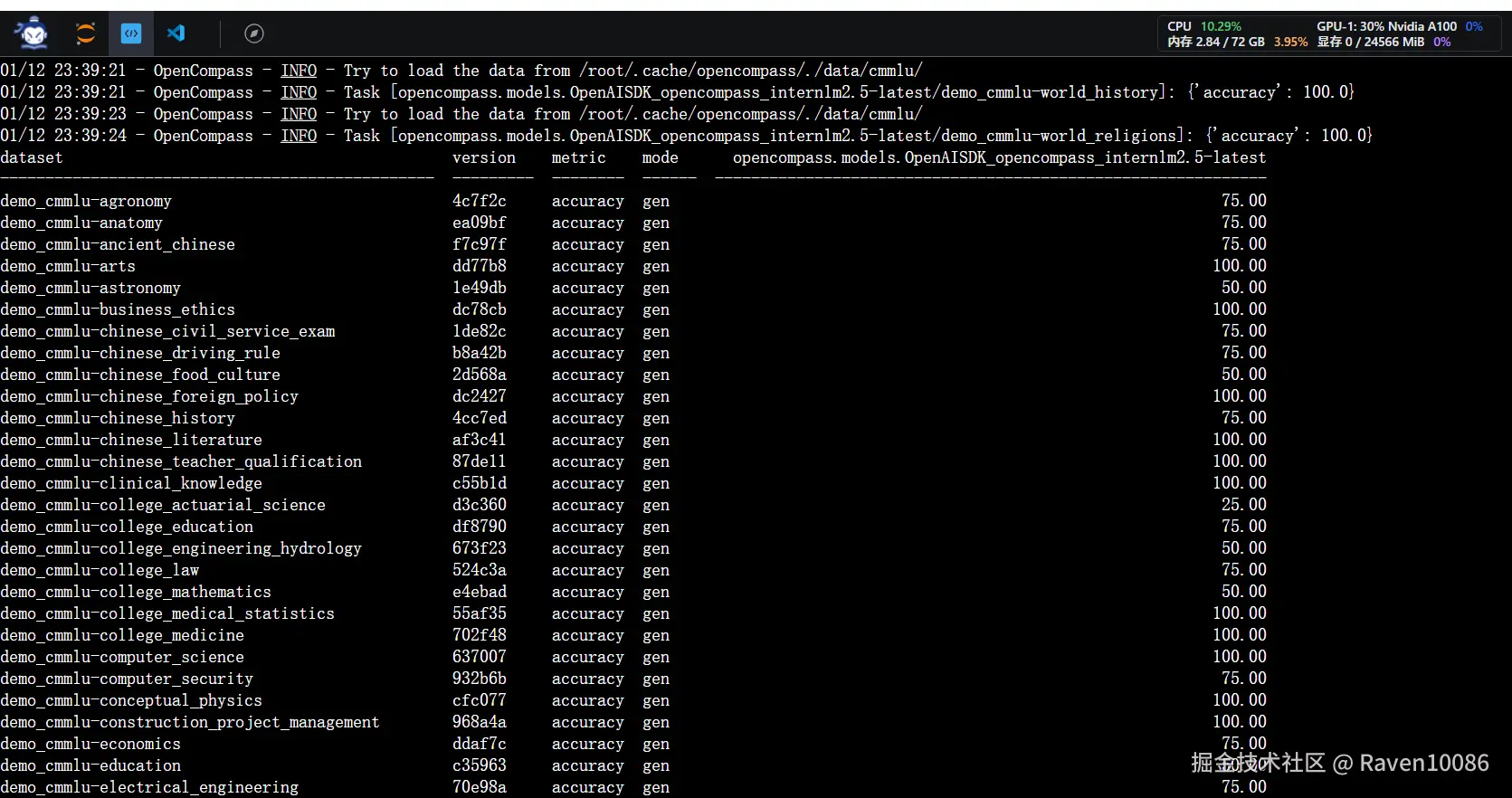
Task: Click demo_cmmlu-computer_security dataset name
Action: (x=127, y=679)
